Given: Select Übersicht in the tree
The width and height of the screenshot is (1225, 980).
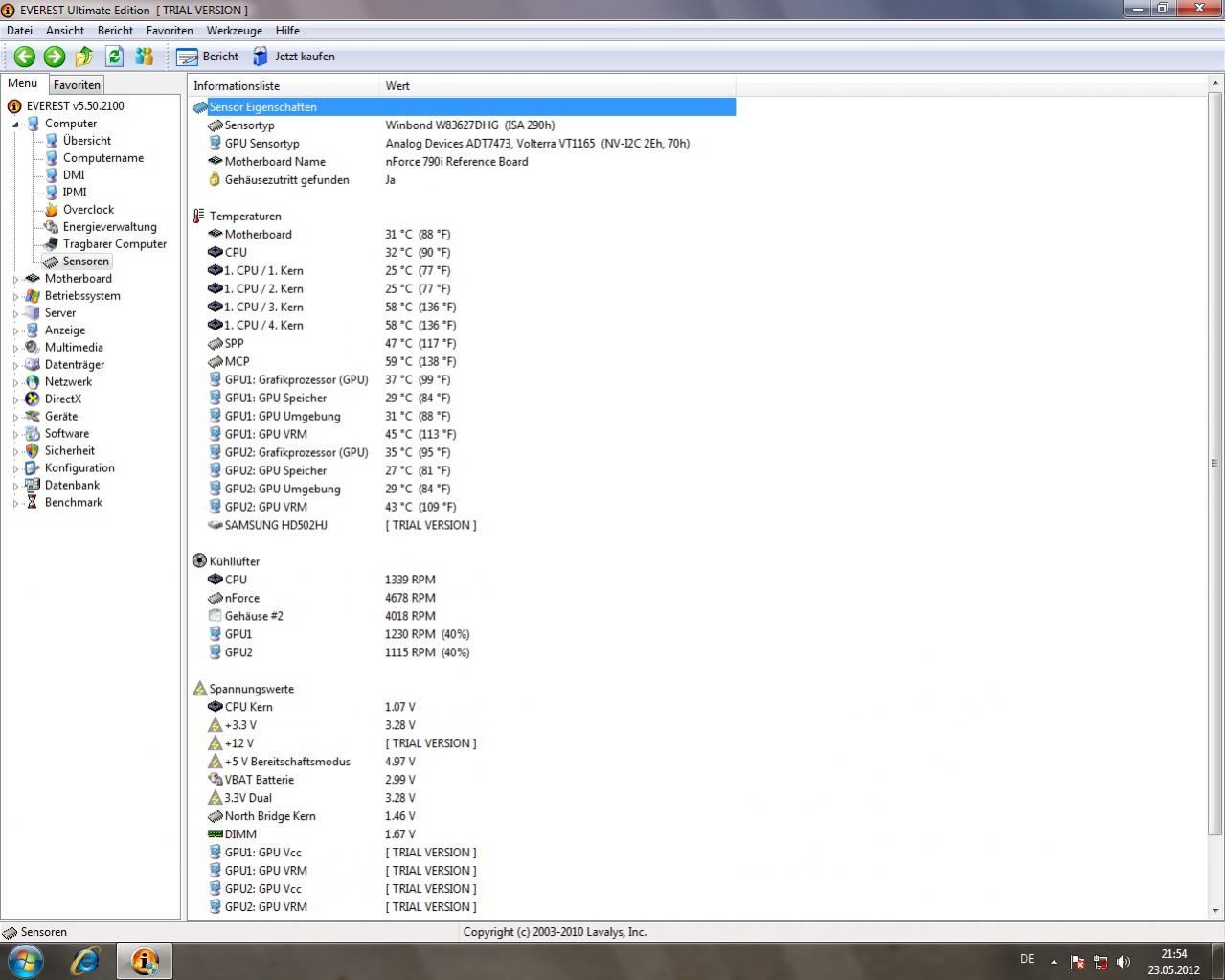Looking at the screenshot, I should (86, 141).
